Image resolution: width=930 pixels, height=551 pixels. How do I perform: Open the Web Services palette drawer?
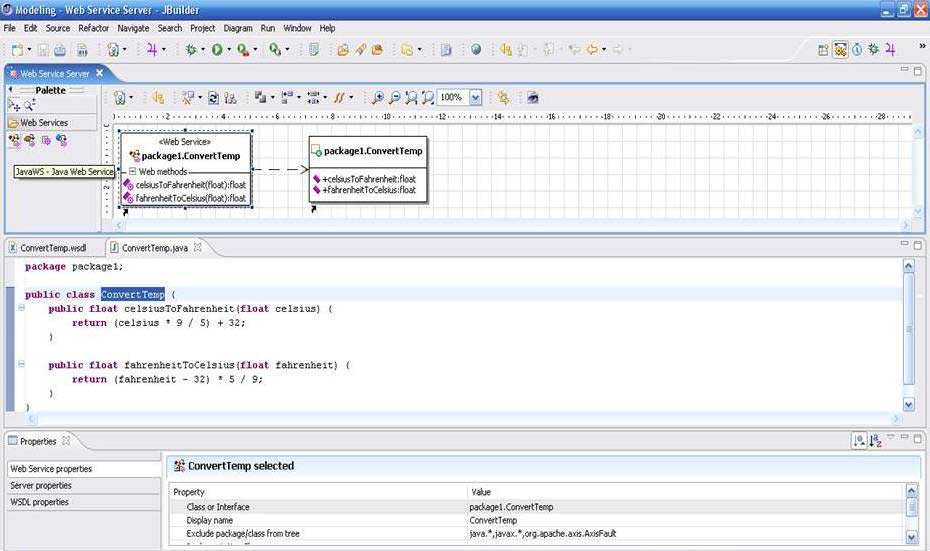pos(52,123)
